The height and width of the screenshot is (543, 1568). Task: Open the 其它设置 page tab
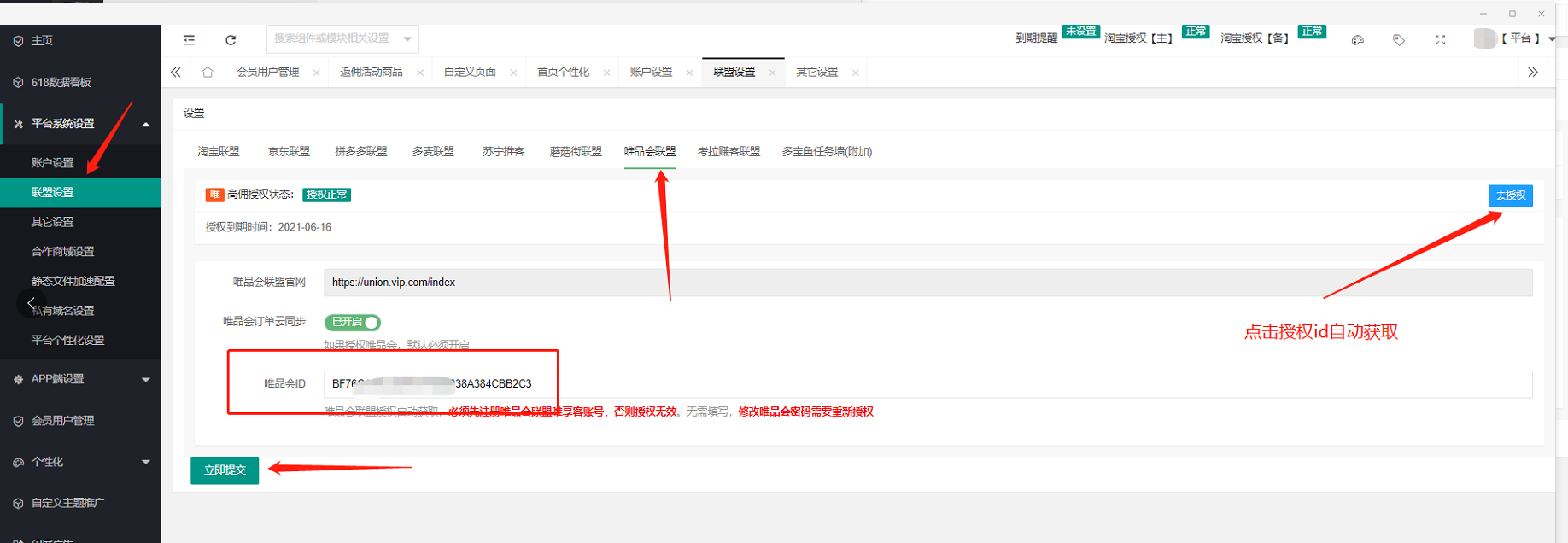(x=816, y=72)
